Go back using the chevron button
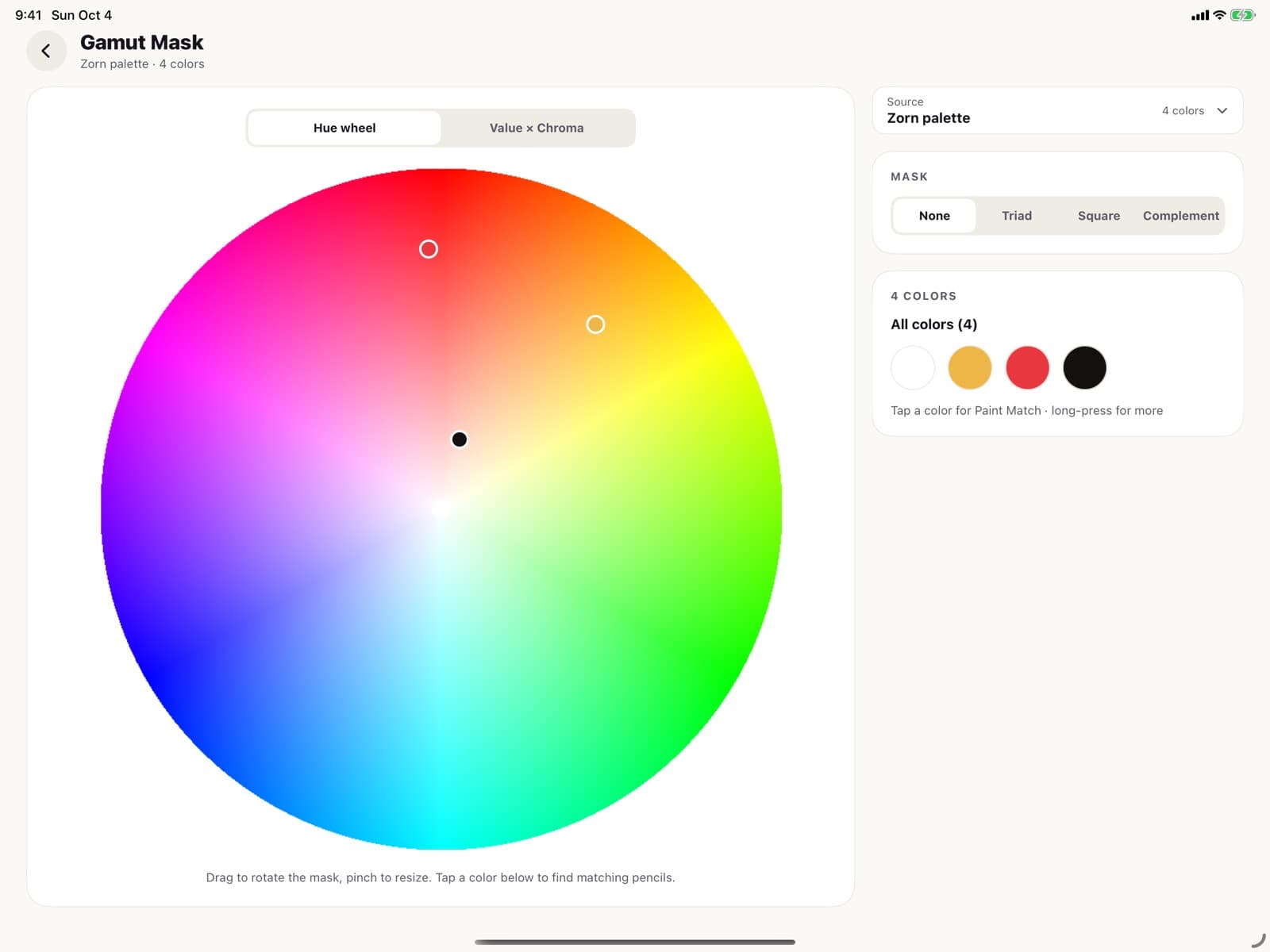Screen dimensions: 1270x952 46,51
